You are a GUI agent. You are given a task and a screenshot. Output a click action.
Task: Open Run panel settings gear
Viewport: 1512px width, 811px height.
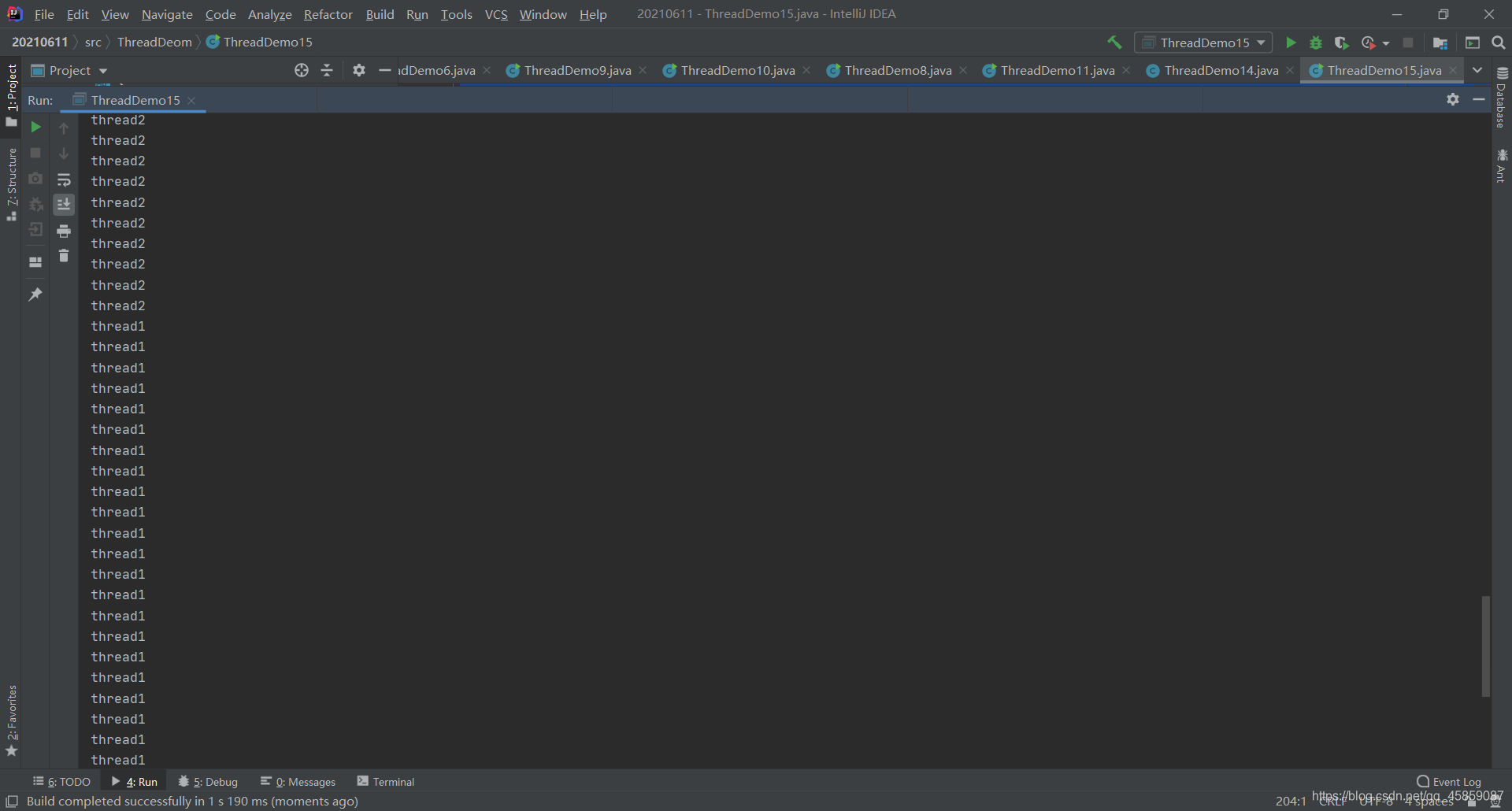coord(1453,99)
